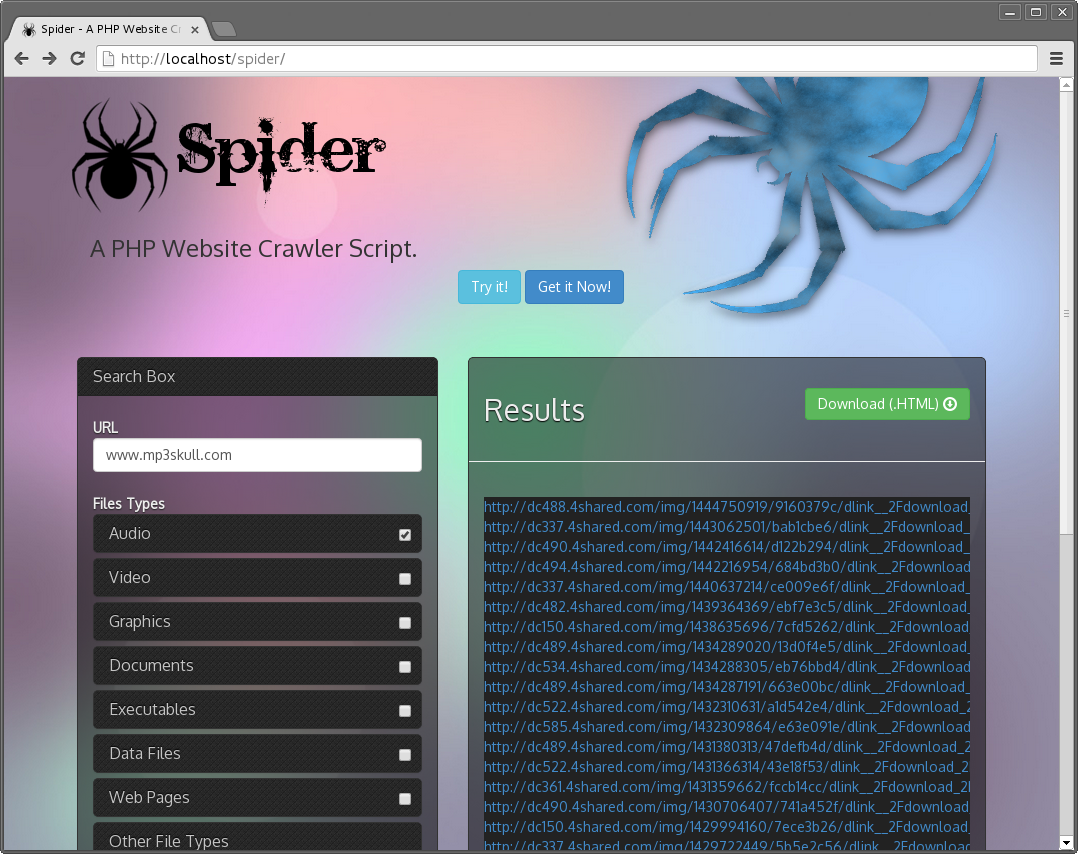Click the page scrollbar down arrow

1066,842
